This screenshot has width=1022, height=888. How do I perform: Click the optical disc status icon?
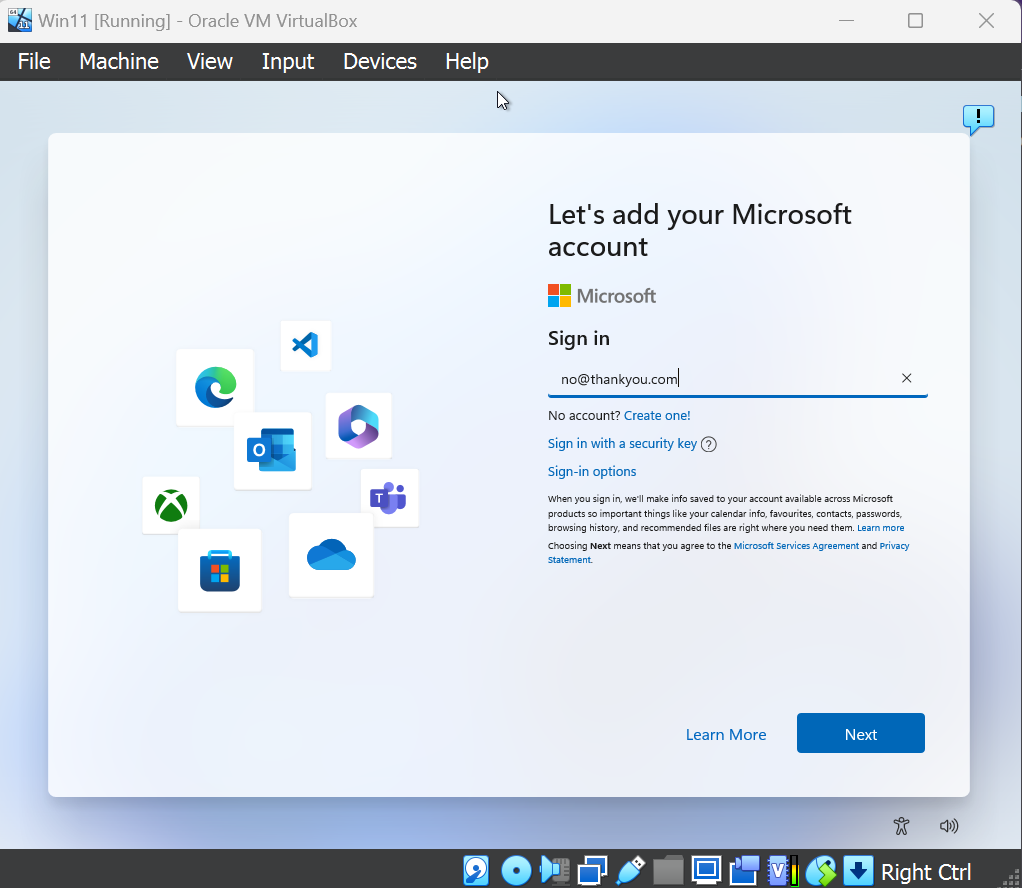point(516,871)
